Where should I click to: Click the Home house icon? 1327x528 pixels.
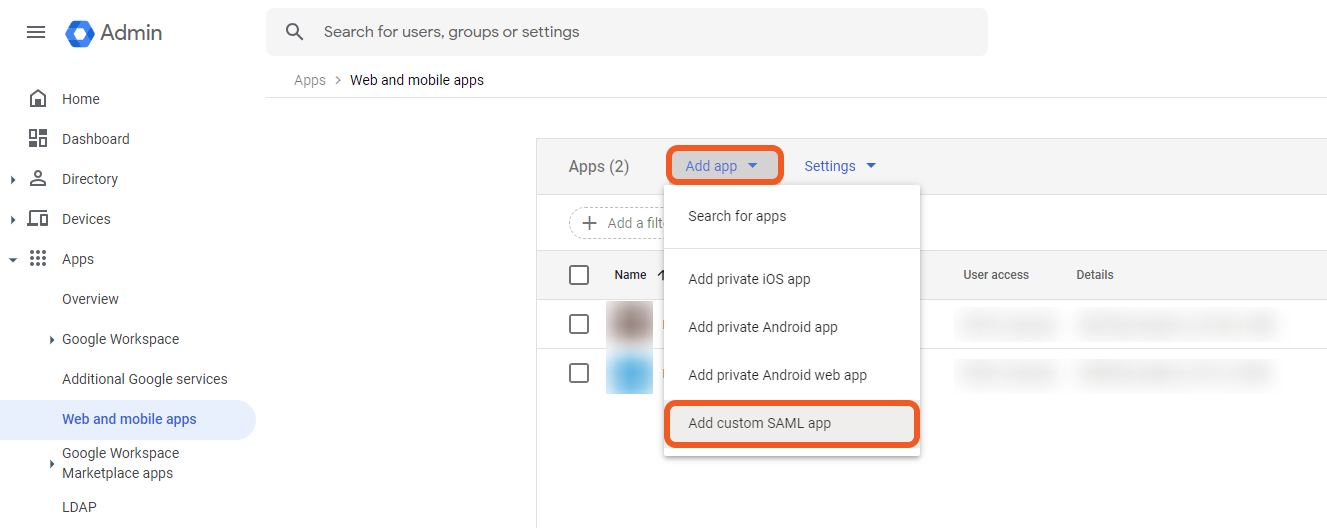pos(38,99)
